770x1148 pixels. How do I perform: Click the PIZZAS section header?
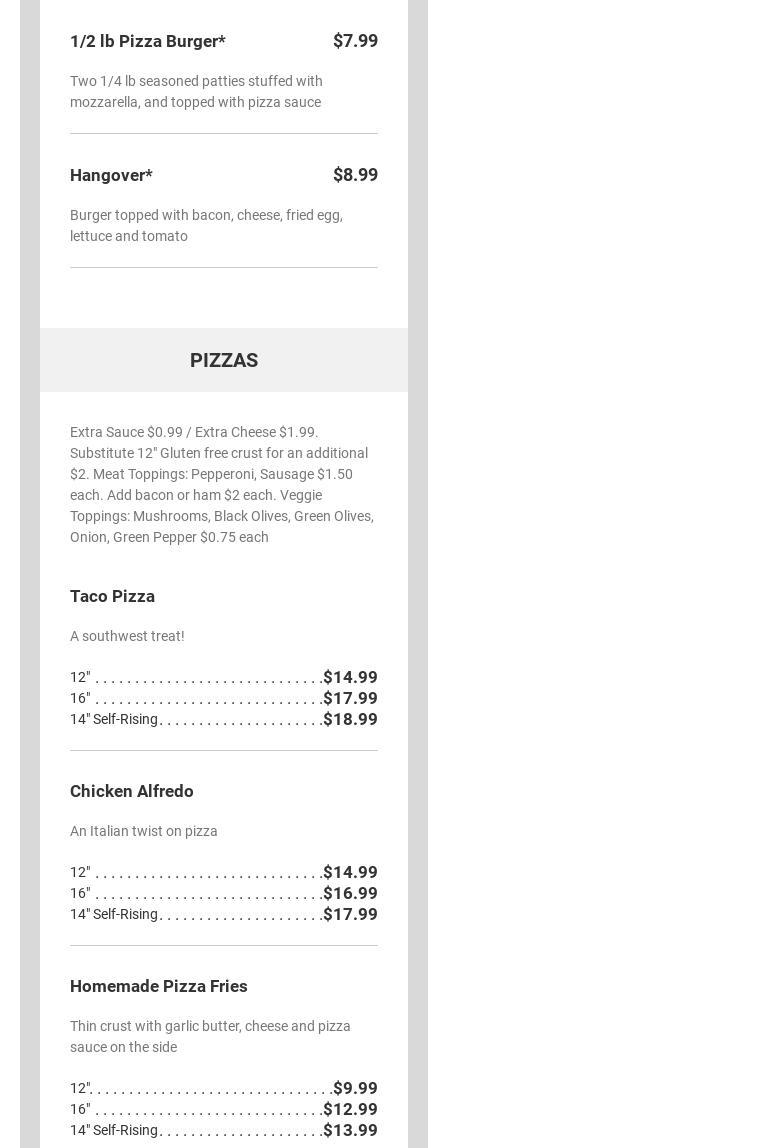(224, 360)
